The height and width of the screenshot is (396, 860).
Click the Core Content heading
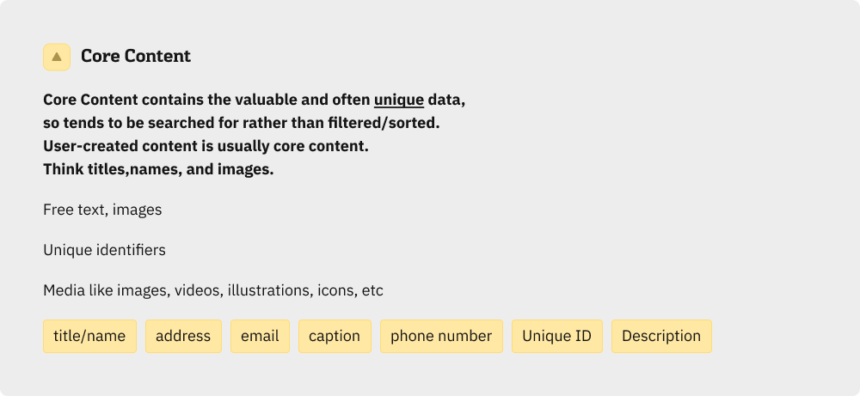[x=136, y=56]
